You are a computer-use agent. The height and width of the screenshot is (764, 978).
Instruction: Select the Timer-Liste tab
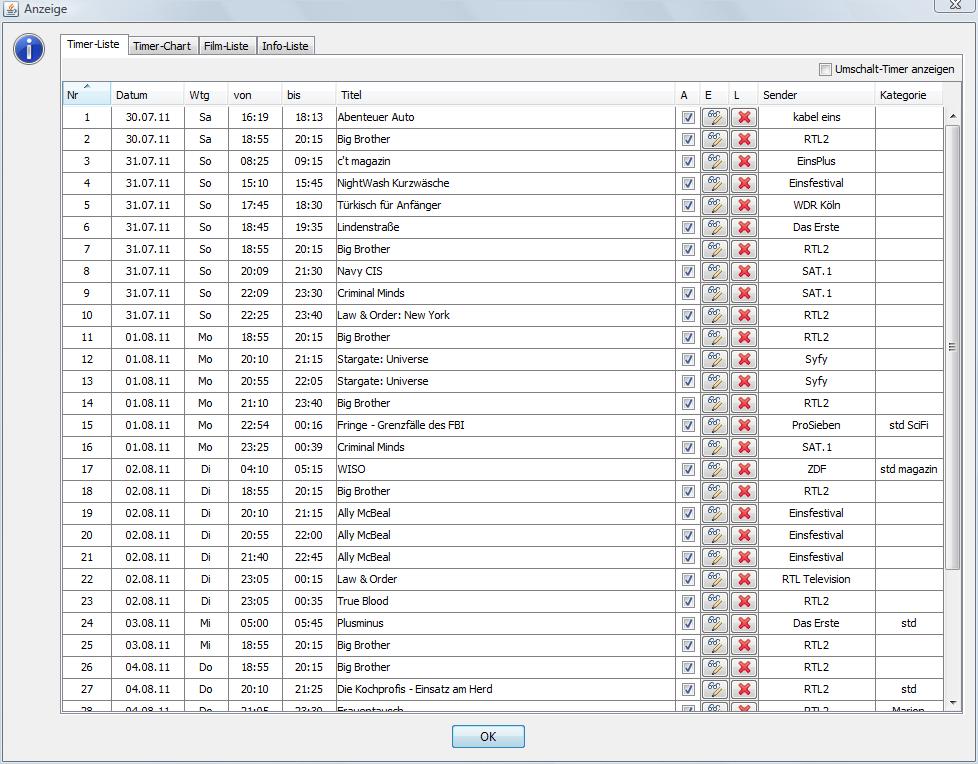[94, 44]
